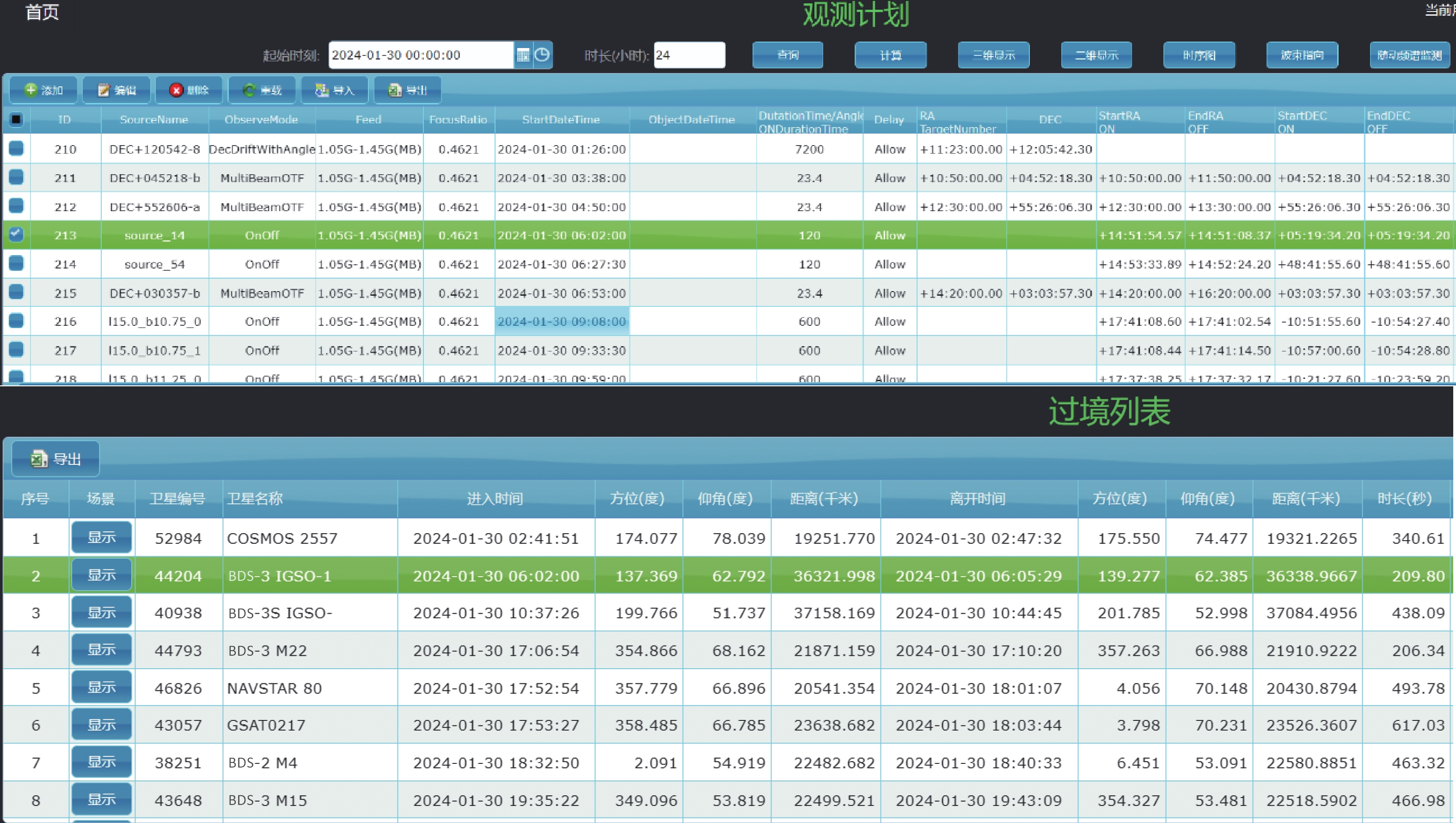Click 显示 for COSMOS 2557 row
The width and height of the screenshot is (1456, 823).
pos(102,537)
